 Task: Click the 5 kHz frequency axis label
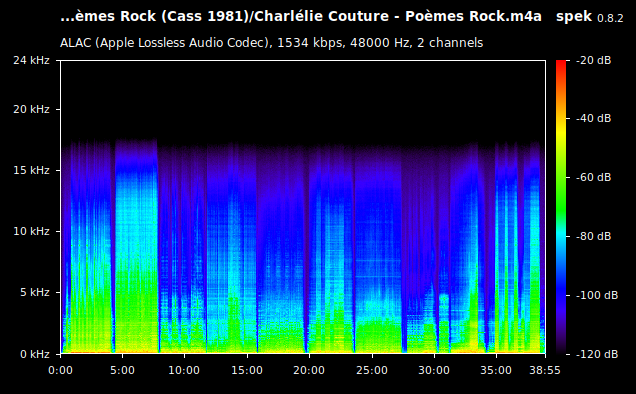click(35, 292)
